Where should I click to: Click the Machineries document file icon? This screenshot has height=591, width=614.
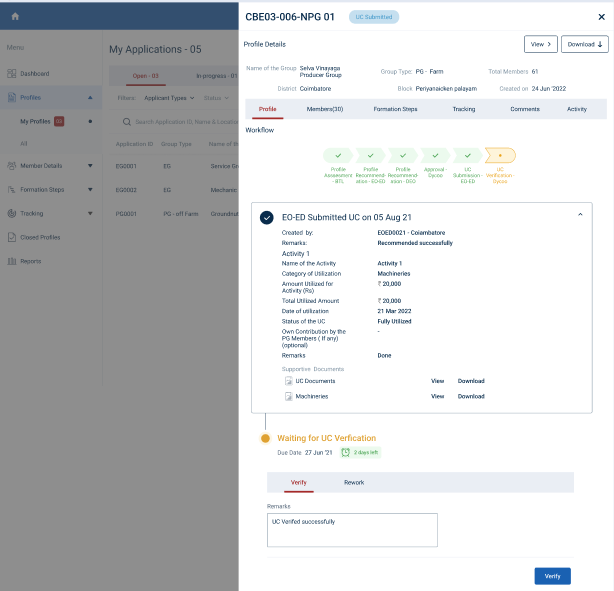[x=288, y=396]
